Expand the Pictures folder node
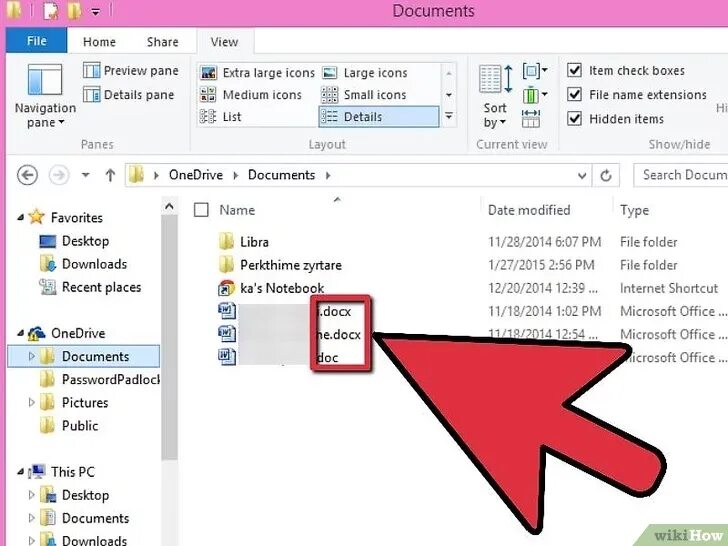The width and height of the screenshot is (728, 546). (32, 402)
